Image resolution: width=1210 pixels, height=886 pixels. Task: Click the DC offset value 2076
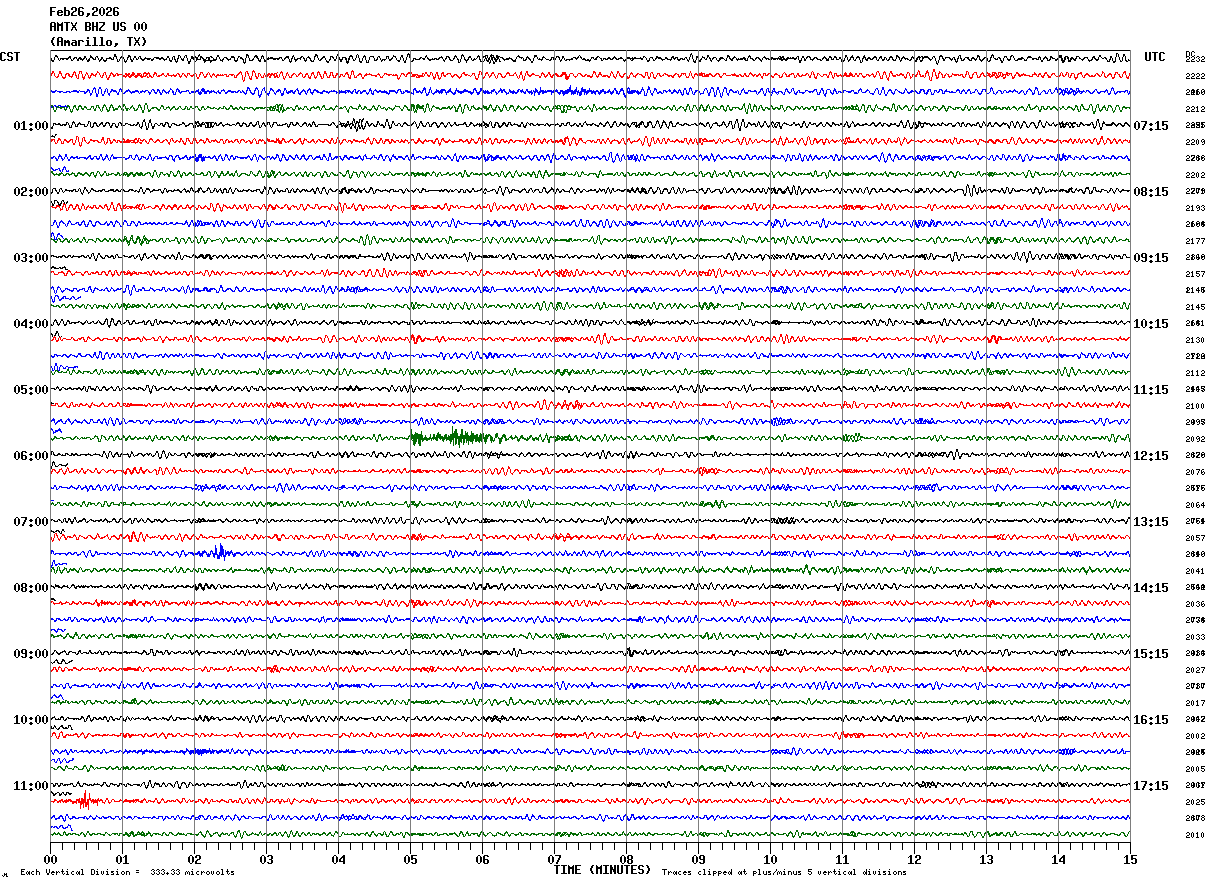point(1195,472)
